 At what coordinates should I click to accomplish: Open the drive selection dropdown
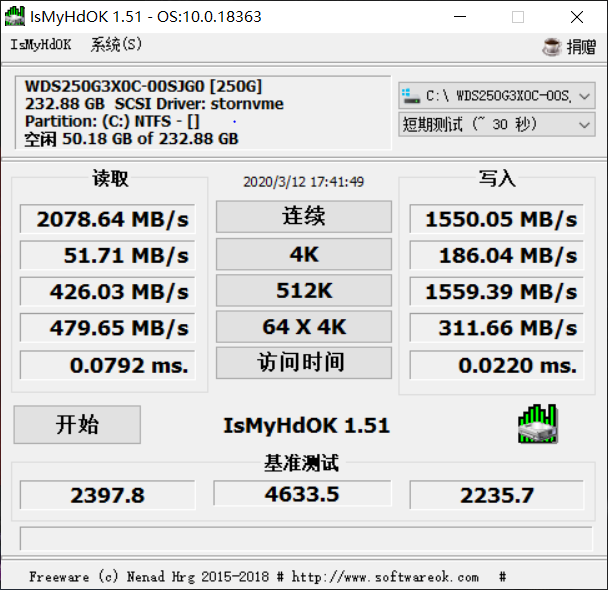584,96
